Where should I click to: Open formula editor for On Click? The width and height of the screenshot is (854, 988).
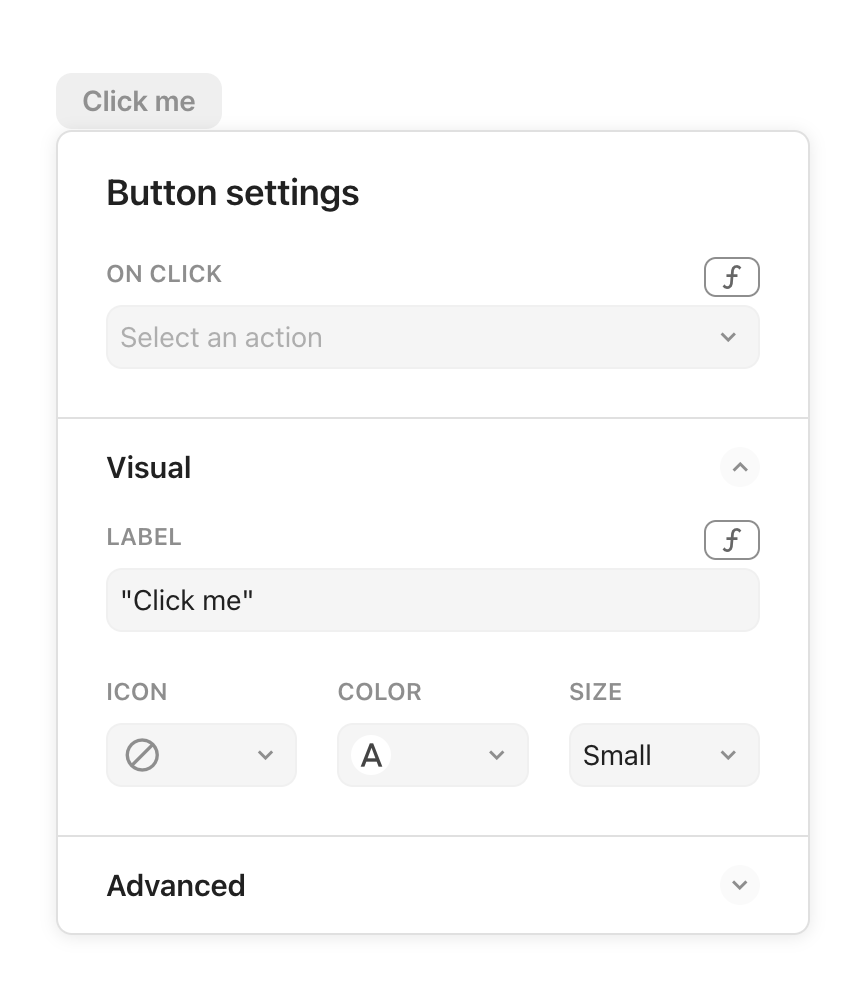point(731,277)
